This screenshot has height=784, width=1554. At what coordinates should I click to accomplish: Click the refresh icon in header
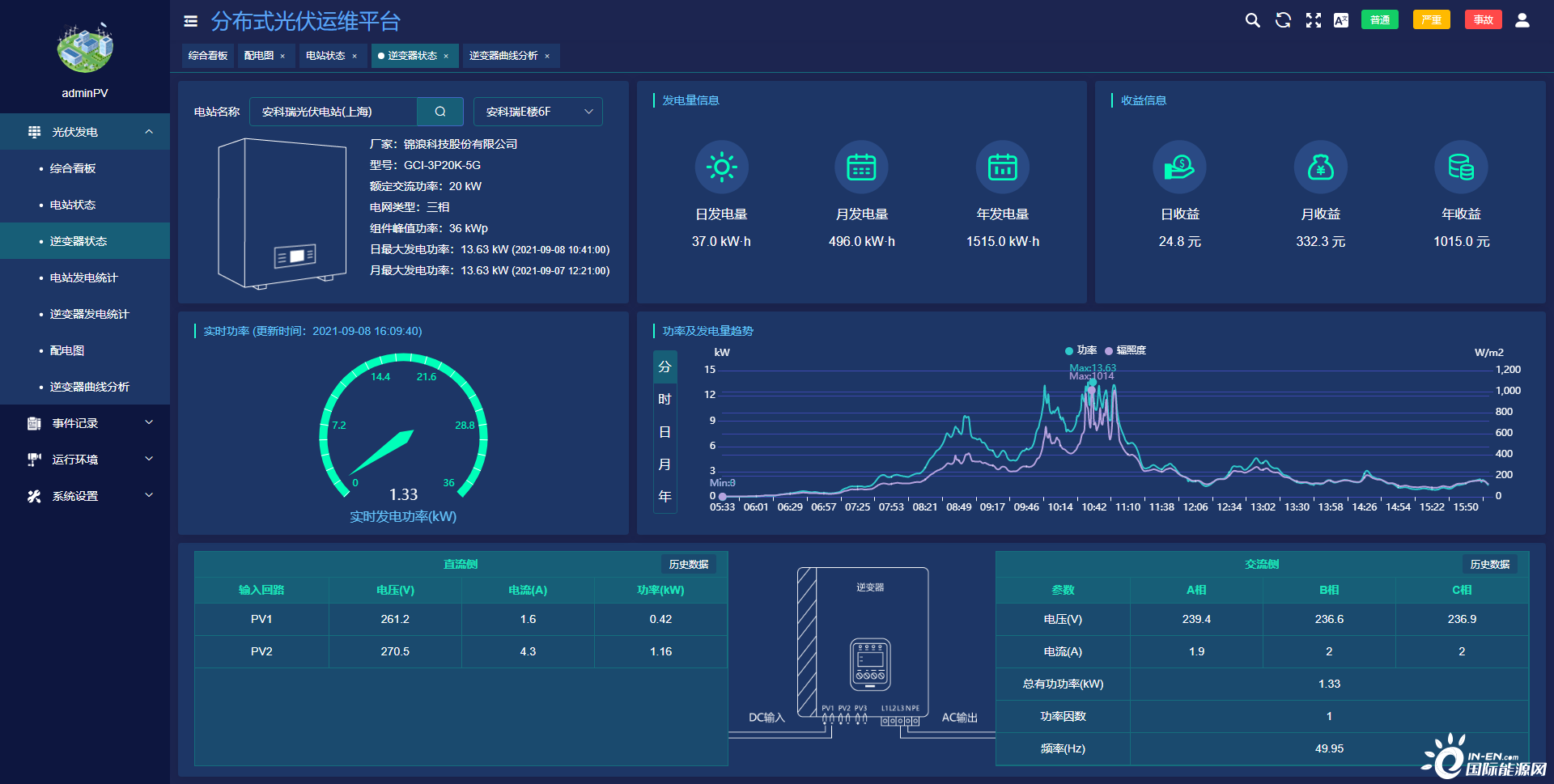pos(1283,20)
